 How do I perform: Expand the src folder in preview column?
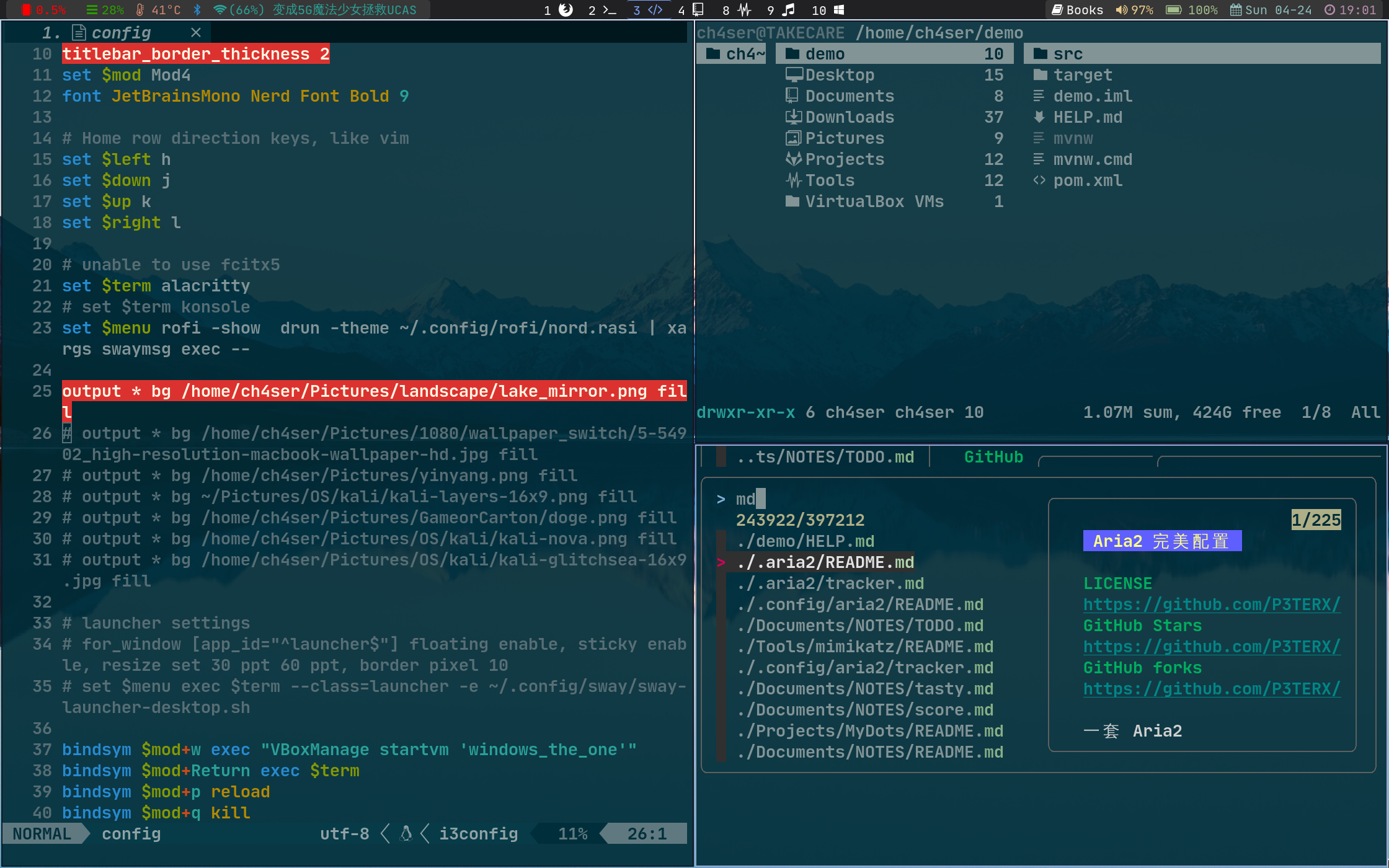(x=1067, y=54)
